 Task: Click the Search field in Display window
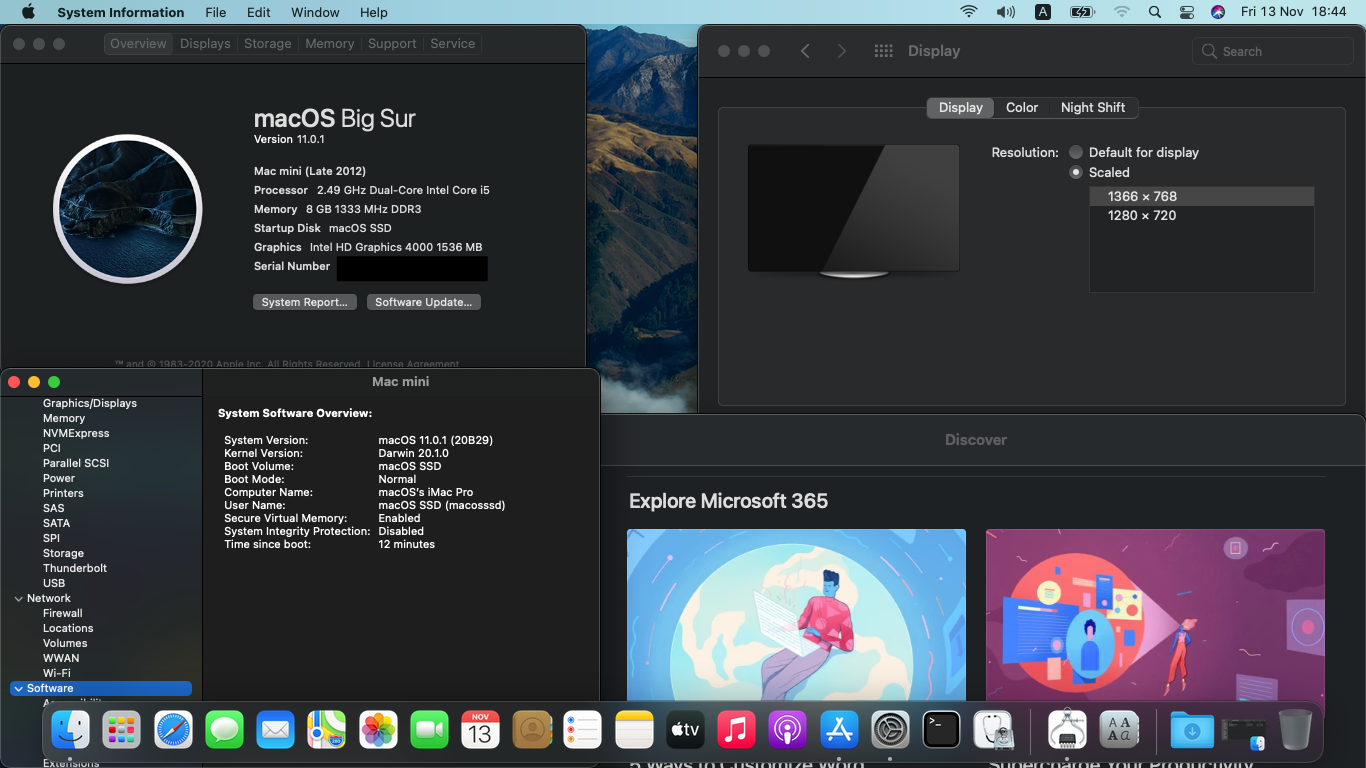(1273, 51)
